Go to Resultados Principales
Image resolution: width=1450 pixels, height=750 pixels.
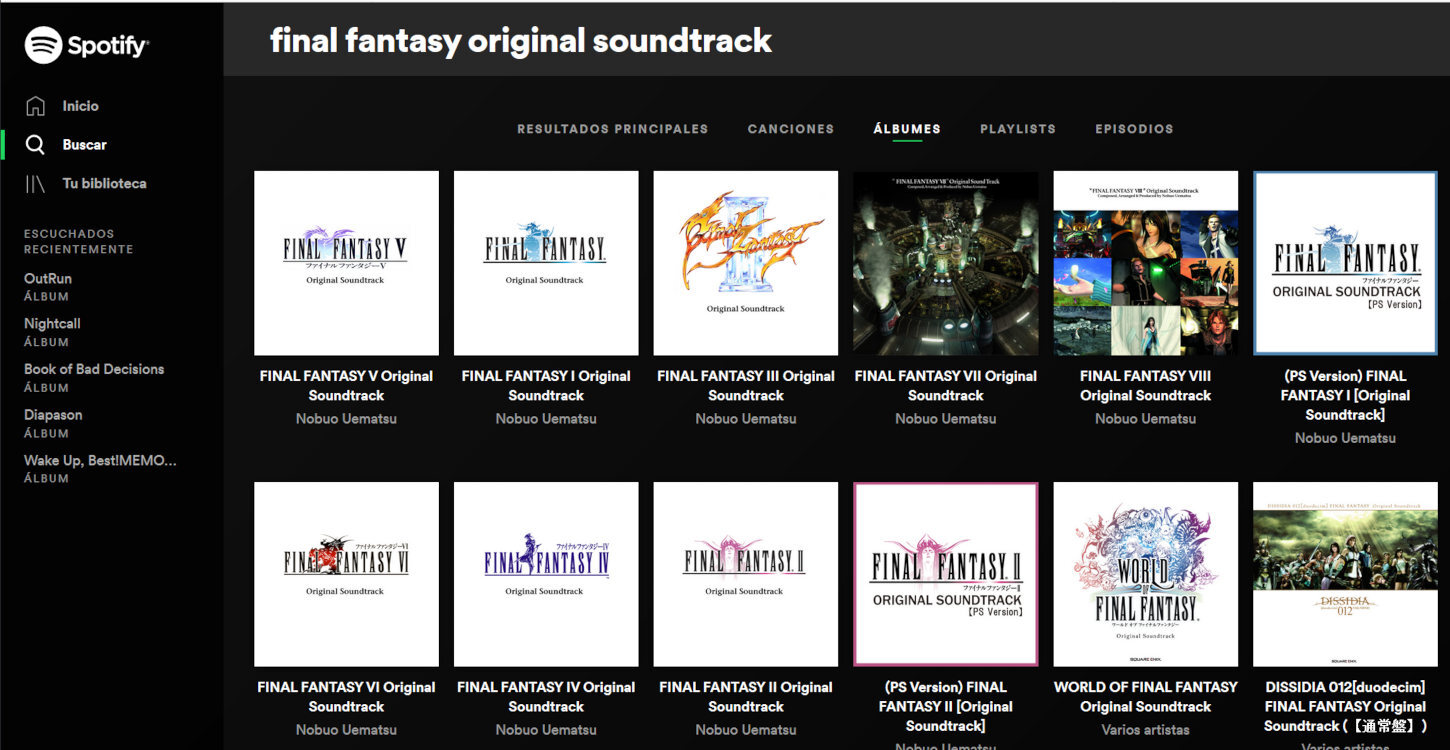tap(612, 128)
